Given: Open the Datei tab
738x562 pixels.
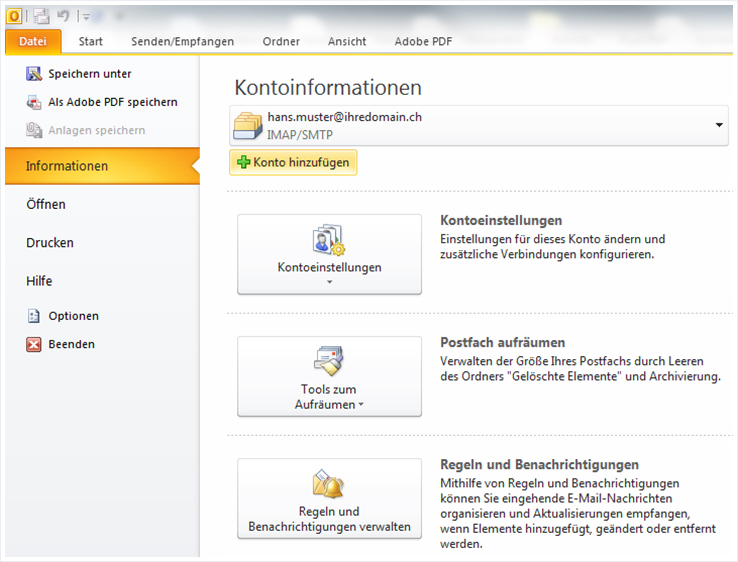Looking at the screenshot, I should coord(33,41).
